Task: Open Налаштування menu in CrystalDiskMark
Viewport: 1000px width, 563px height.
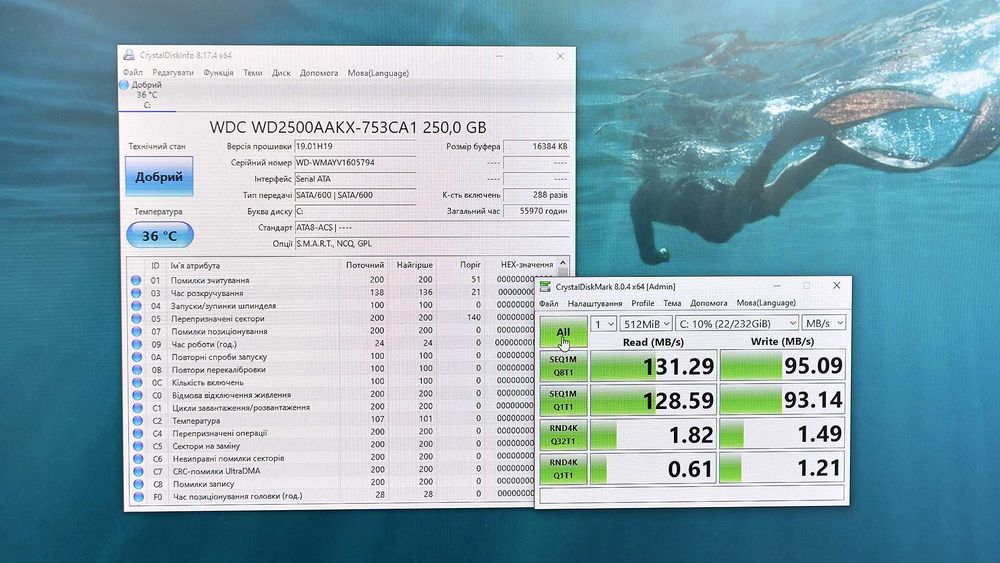Action: pos(595,303)
